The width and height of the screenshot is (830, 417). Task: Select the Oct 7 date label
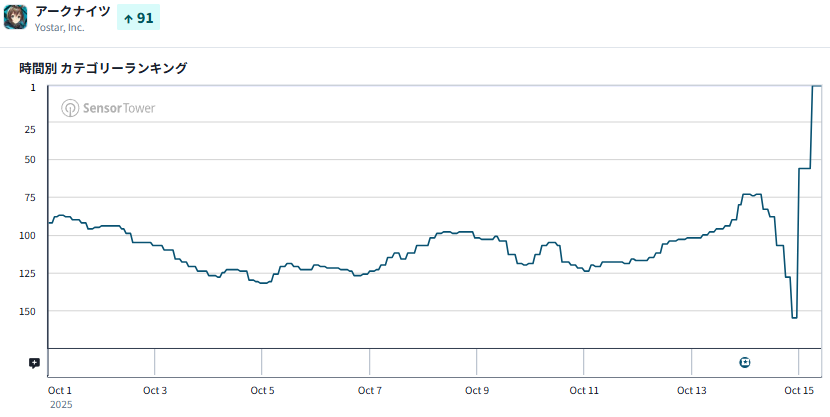coord(370,390)
